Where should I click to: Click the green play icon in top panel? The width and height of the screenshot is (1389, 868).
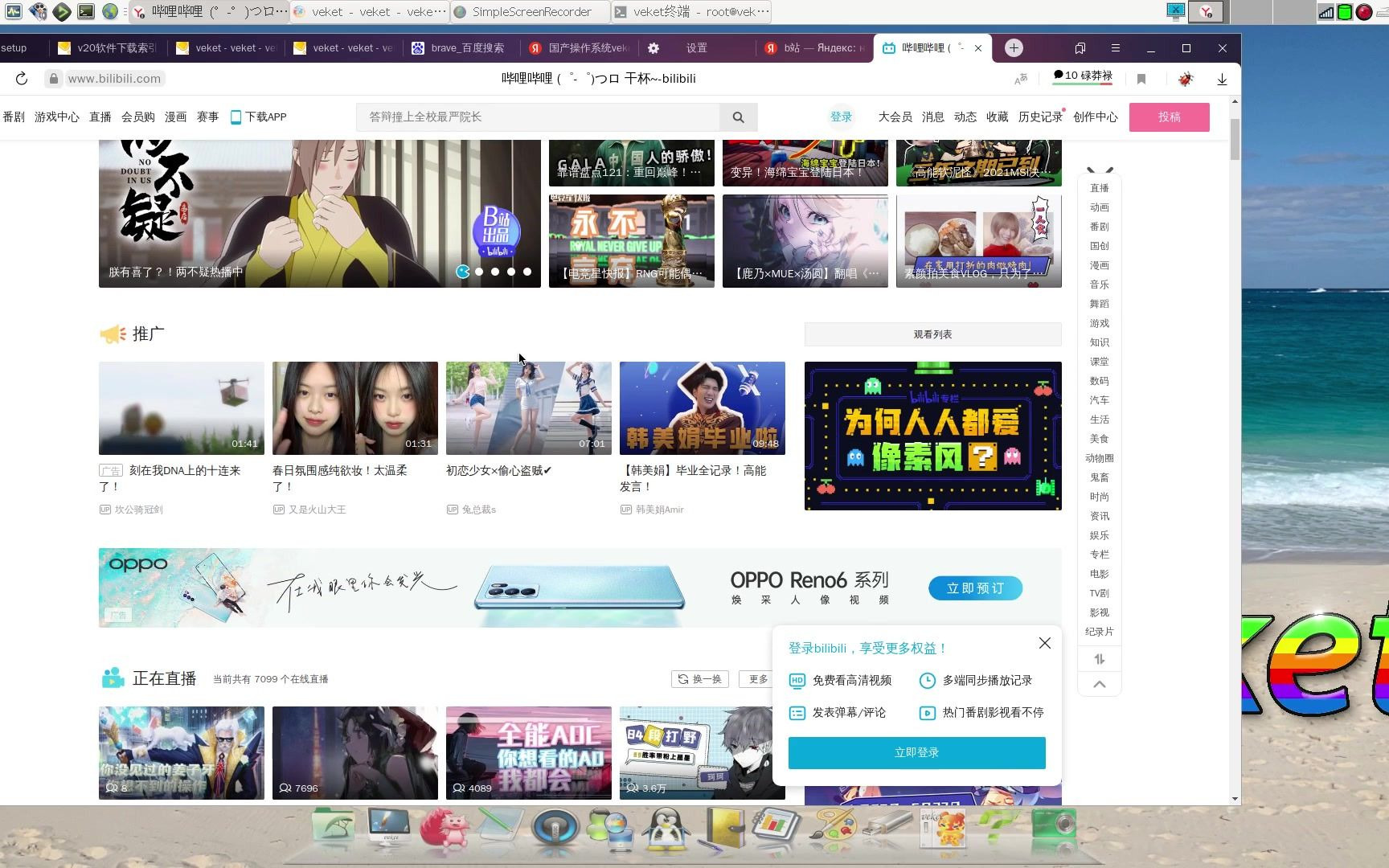tap(62, 12)
